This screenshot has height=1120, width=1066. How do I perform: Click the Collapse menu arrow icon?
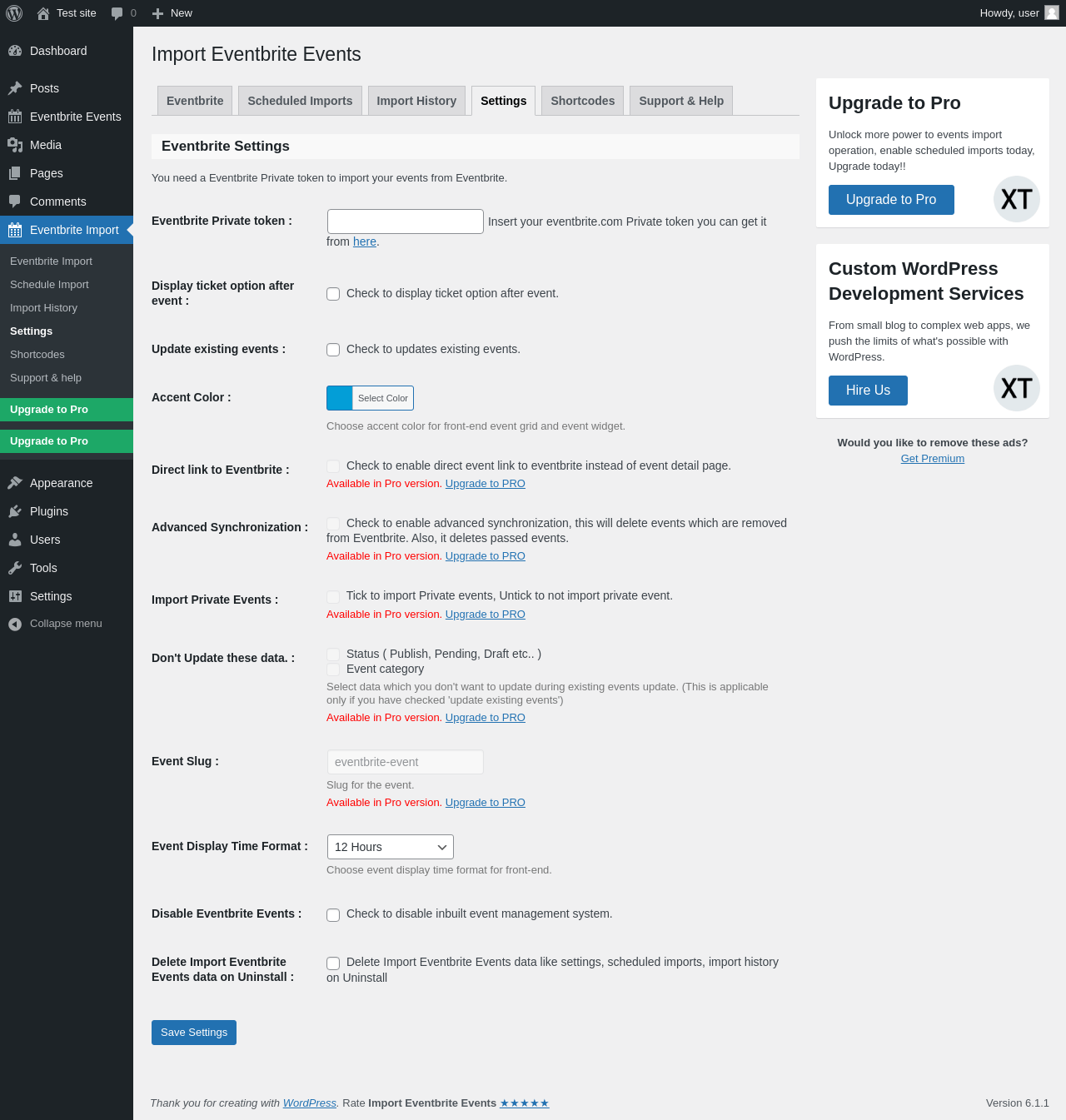click(15, 624)
